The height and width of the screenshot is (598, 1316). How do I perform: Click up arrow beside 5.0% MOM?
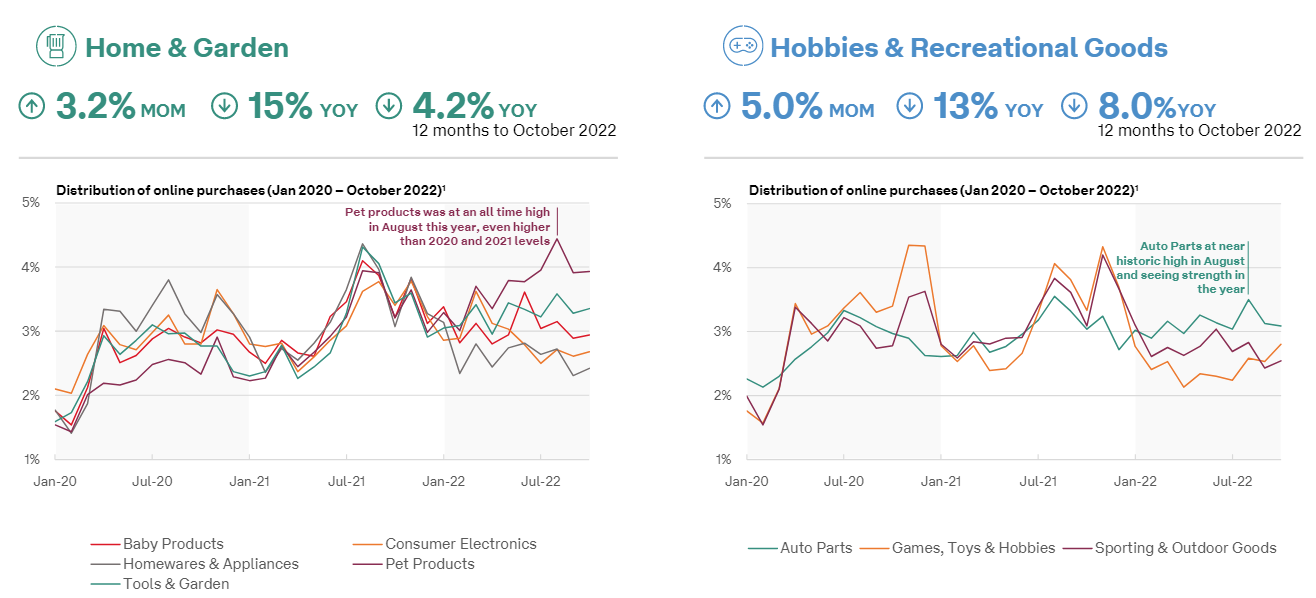pyautogui.click(x=717, y=106)
